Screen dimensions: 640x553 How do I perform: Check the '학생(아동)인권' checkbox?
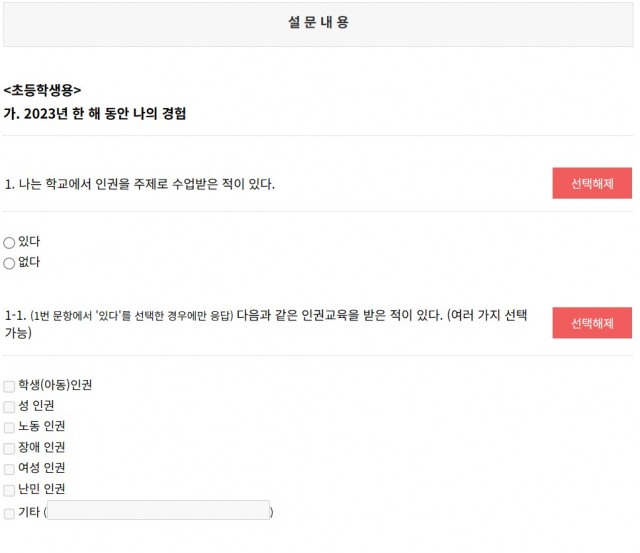9,386
